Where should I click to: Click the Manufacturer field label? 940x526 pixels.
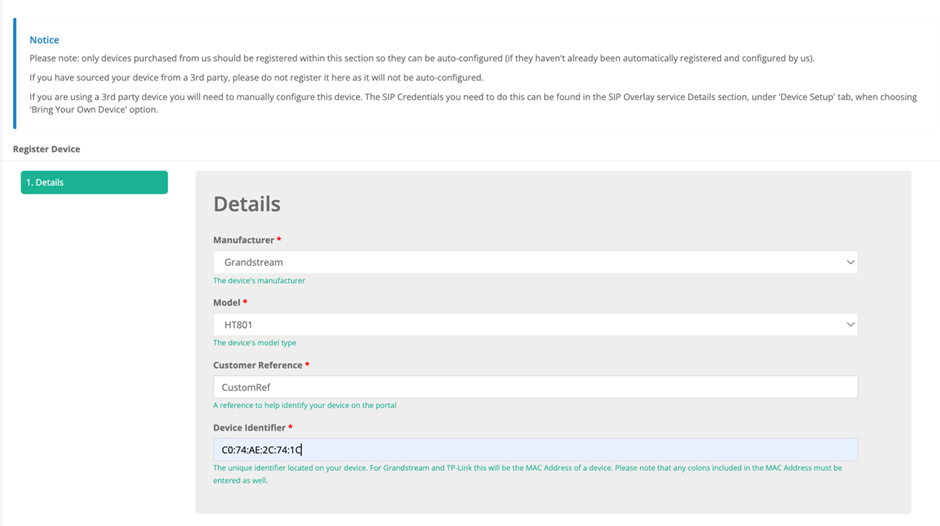(243, 240)
